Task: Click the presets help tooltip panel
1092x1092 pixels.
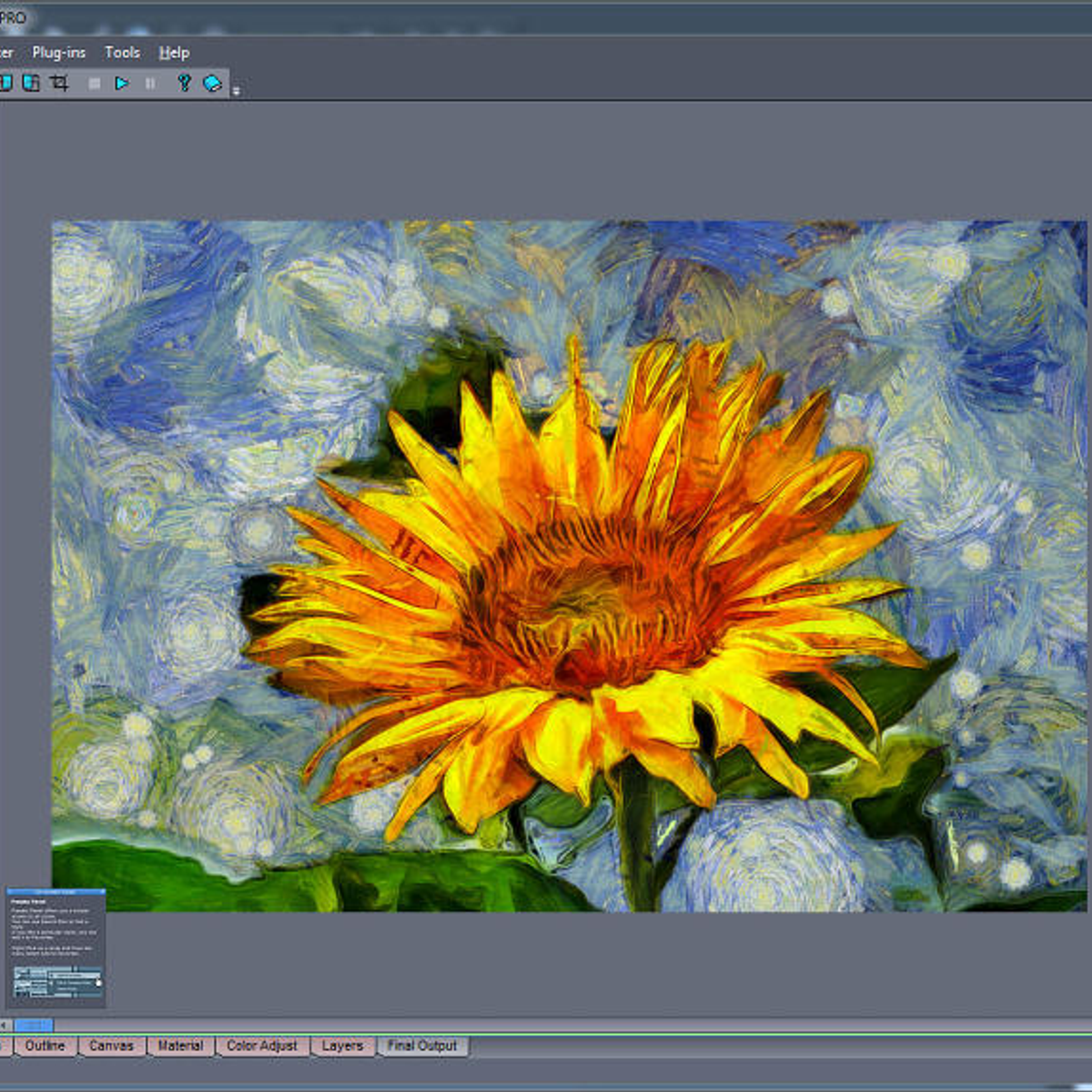Action: (x=56, y=947)
